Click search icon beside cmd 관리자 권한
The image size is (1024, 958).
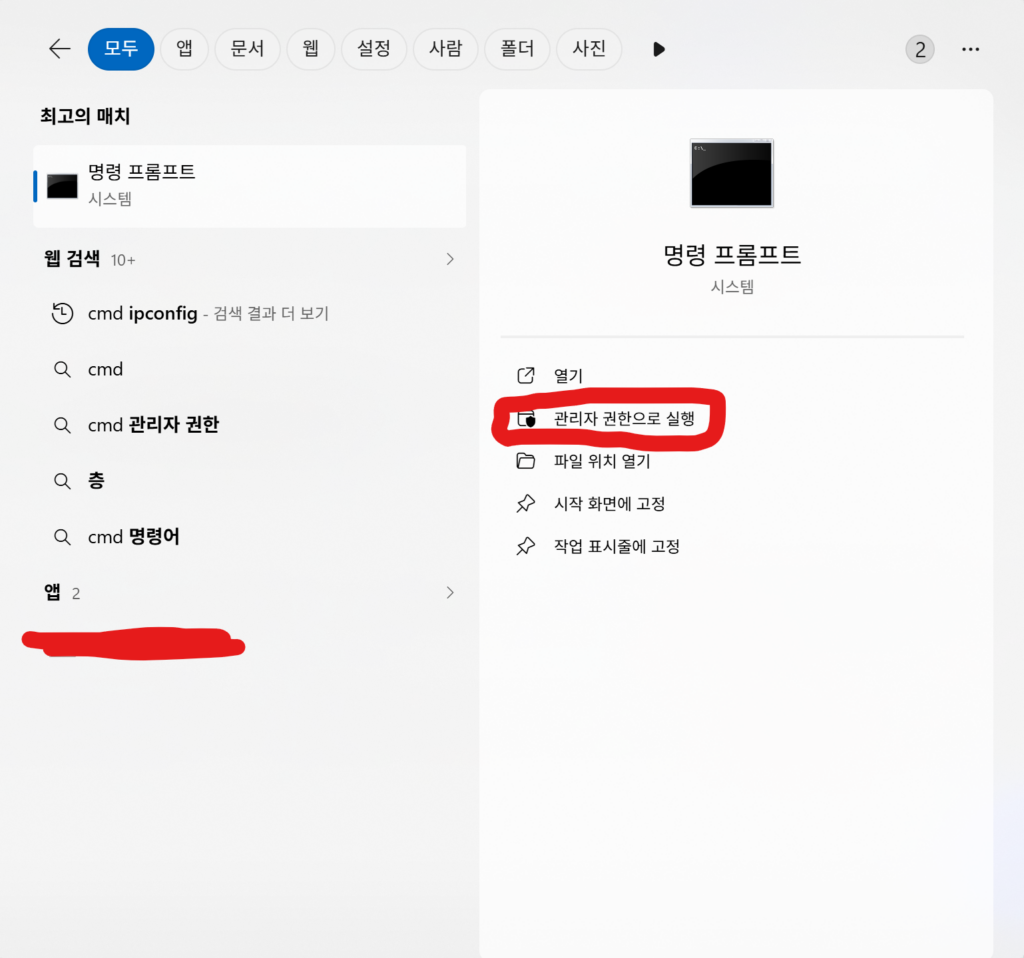tap(62, 425)
